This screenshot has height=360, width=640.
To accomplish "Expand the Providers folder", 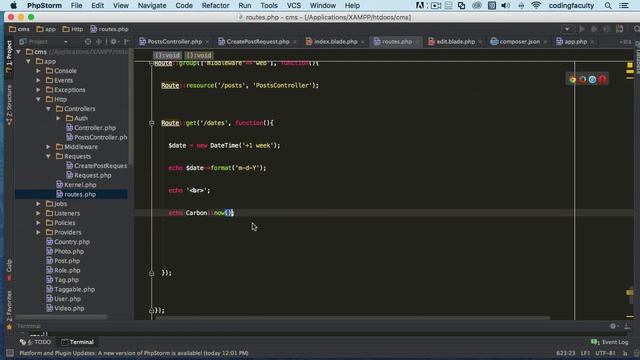I will click(38, 232).
